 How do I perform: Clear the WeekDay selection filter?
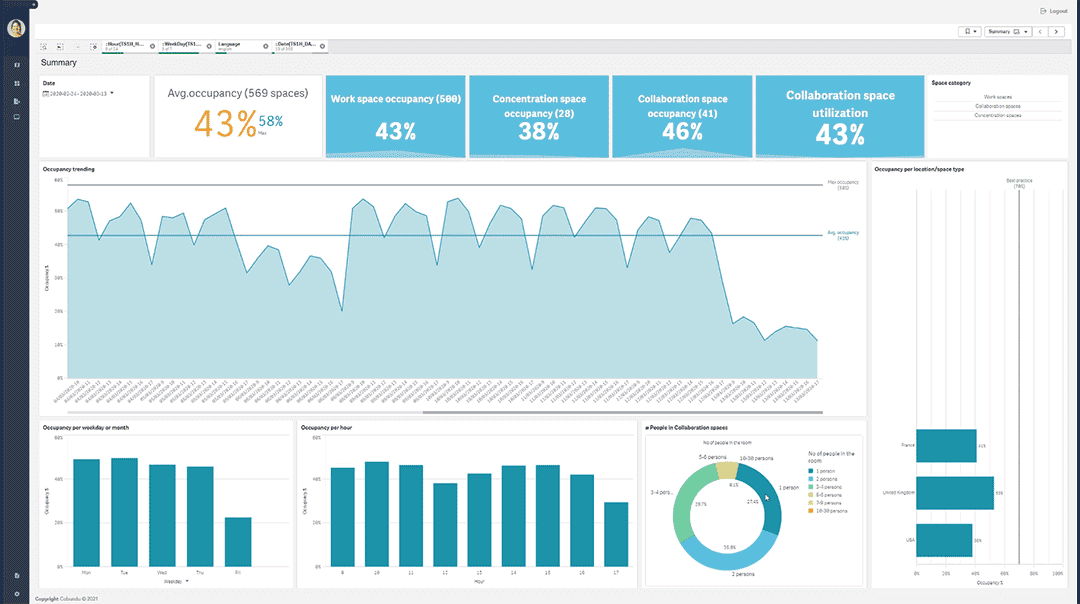click(x=208, y=46)
